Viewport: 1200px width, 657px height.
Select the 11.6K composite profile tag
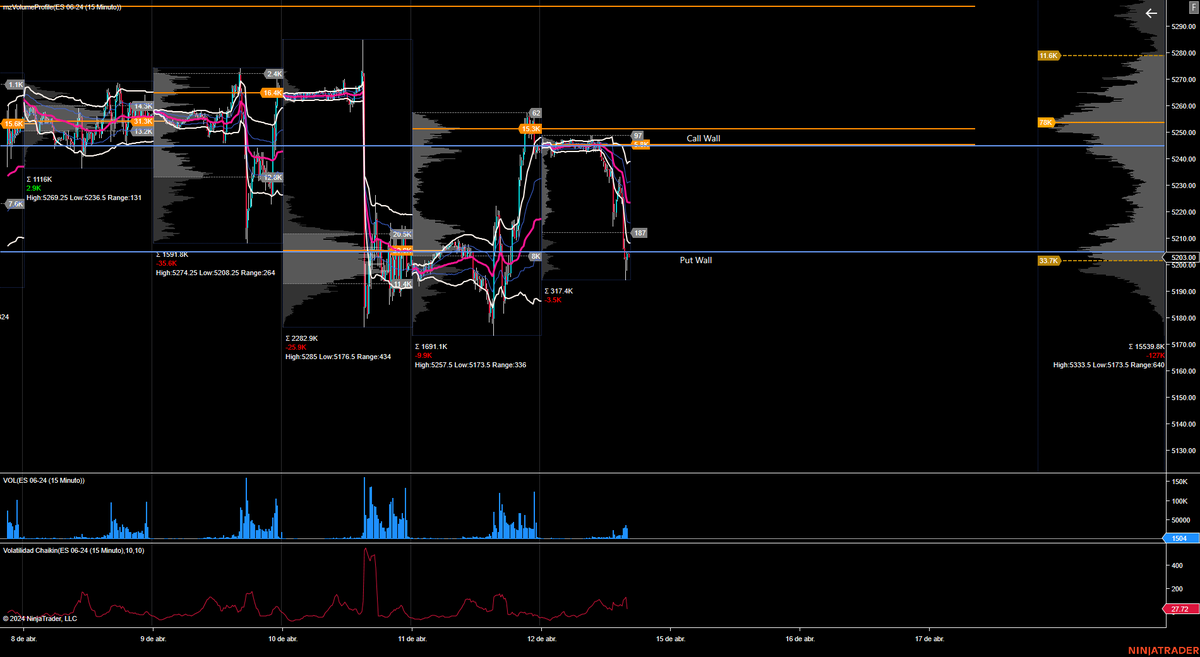tap(1048, 56)
